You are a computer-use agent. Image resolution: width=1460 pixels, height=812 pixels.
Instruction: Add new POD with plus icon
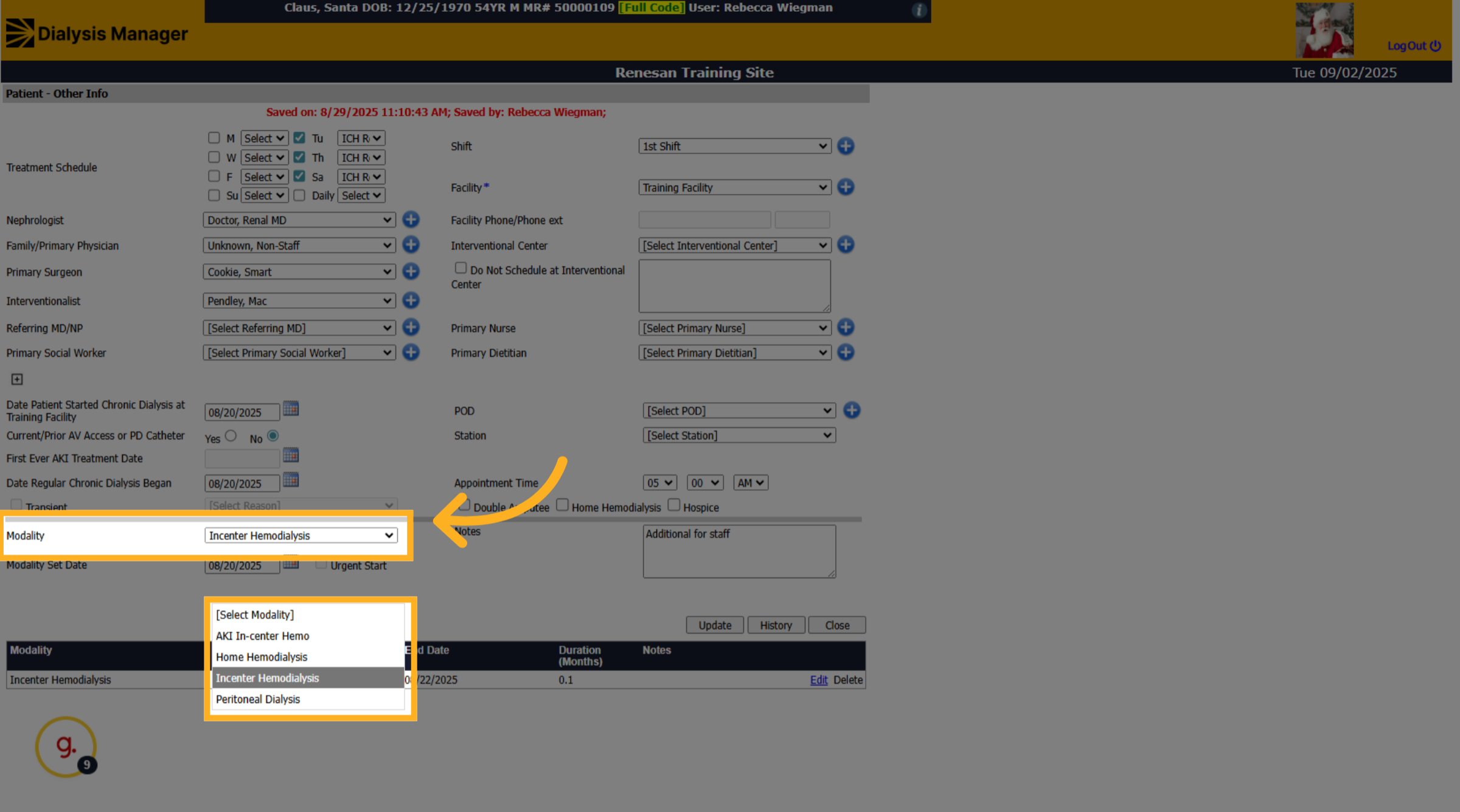coord(852,411)
